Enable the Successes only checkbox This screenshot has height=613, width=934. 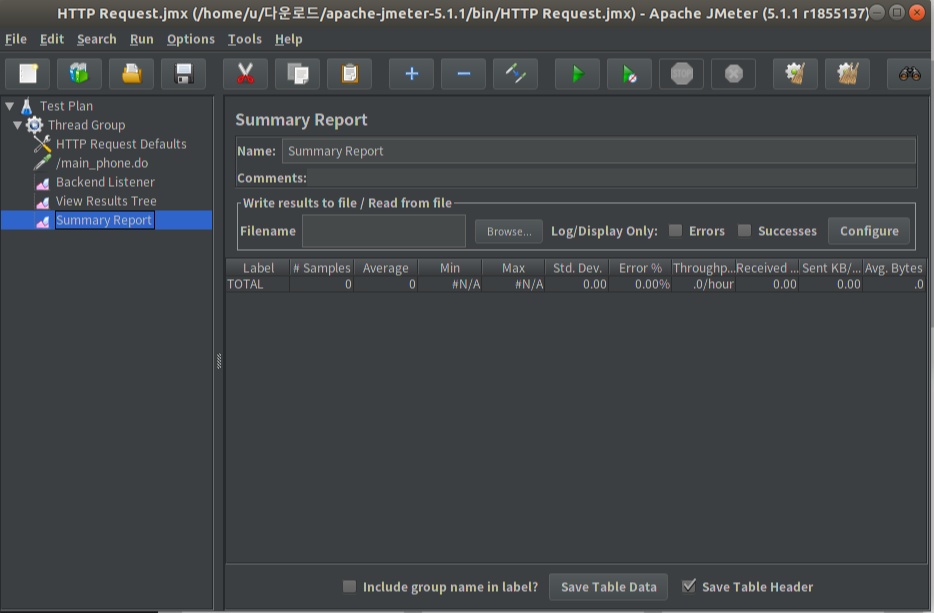tap(744, 231)
